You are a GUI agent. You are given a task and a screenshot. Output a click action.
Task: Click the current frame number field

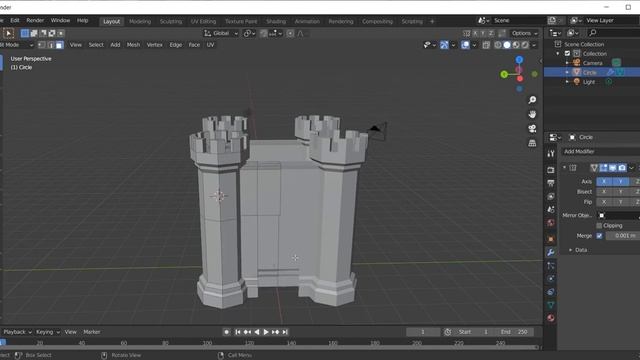(423, 332)
